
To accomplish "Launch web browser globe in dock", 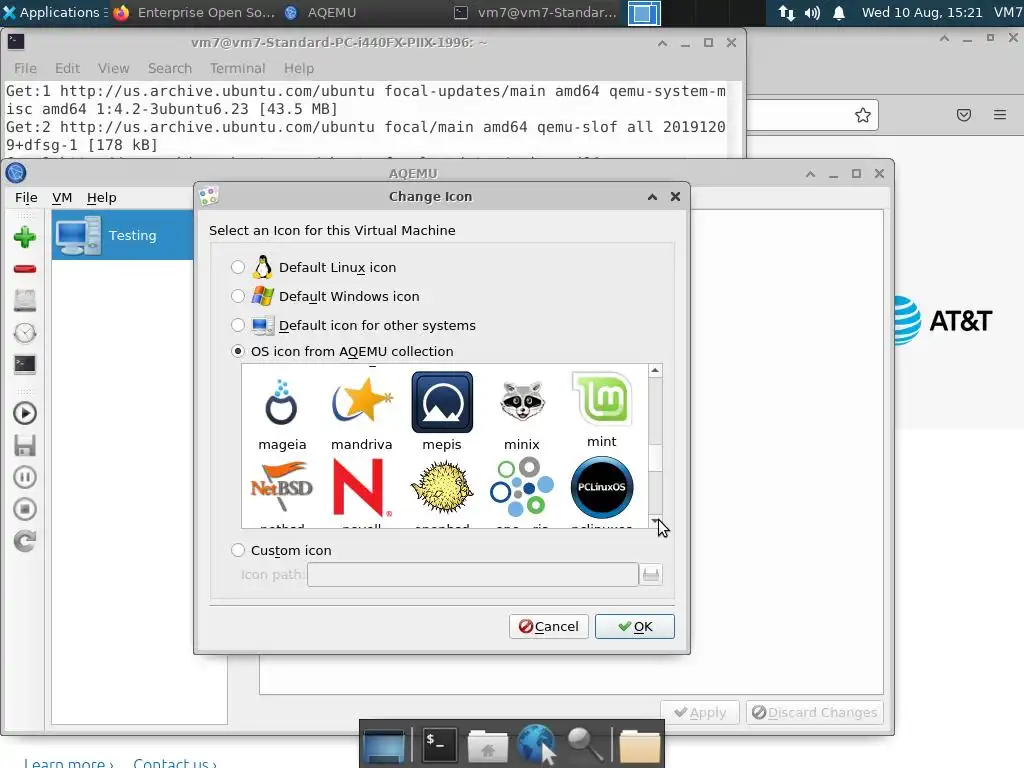I will [x=537, y=744].
